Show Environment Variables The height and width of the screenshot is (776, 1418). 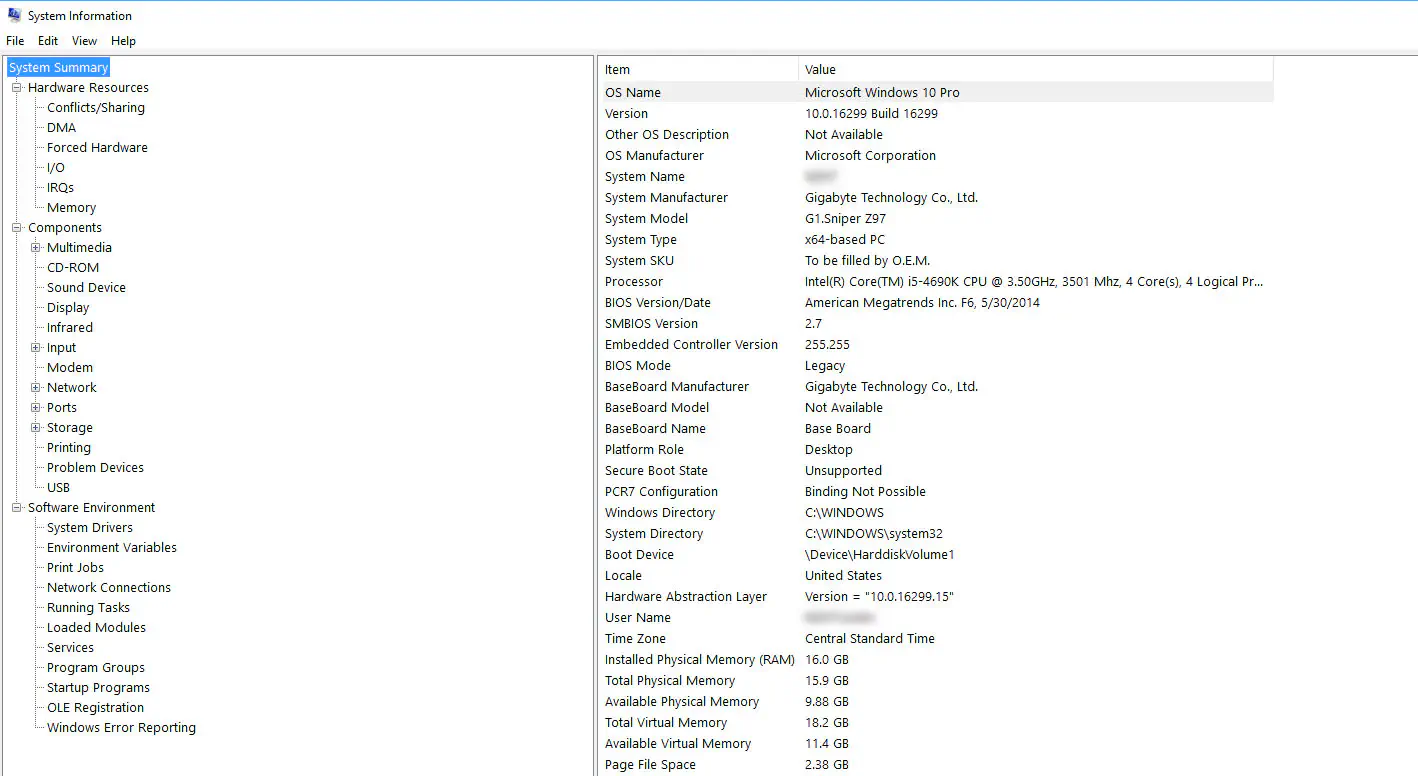[112, 547]
